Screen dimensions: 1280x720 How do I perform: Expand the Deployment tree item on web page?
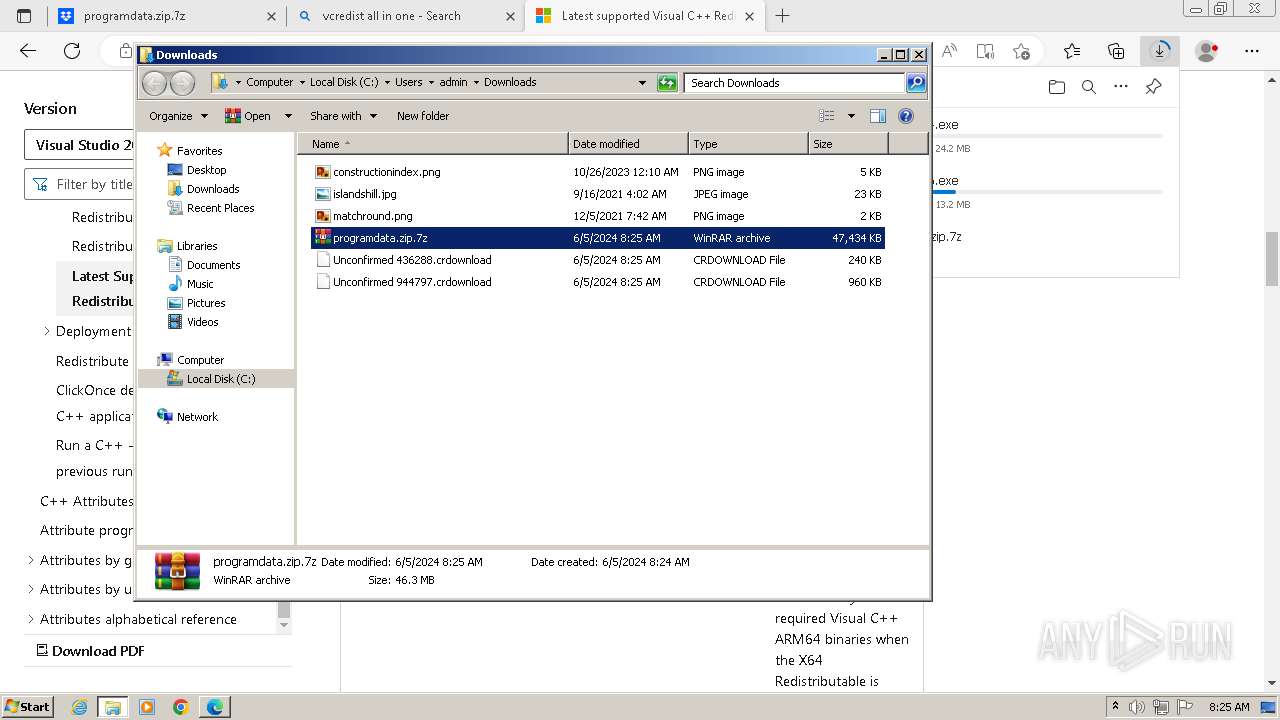click(x=46, y=331)
